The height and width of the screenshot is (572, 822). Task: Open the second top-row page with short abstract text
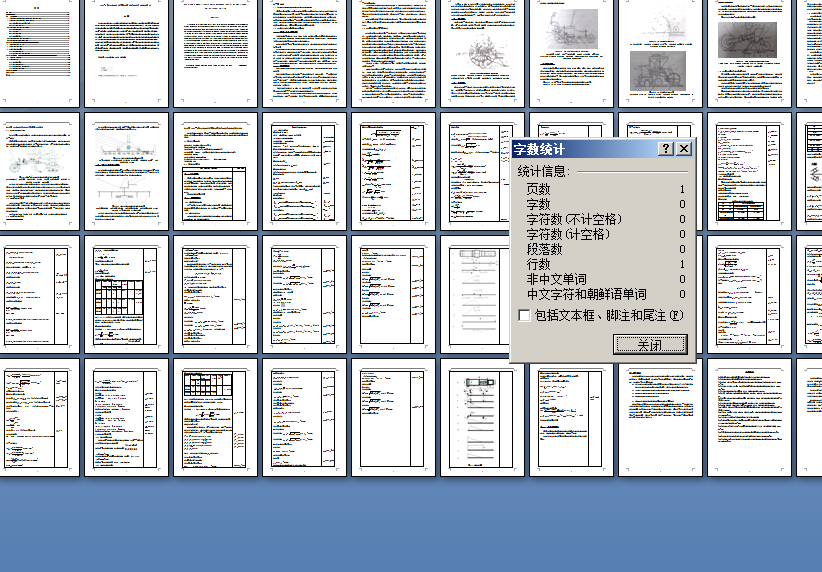(126, 52)
